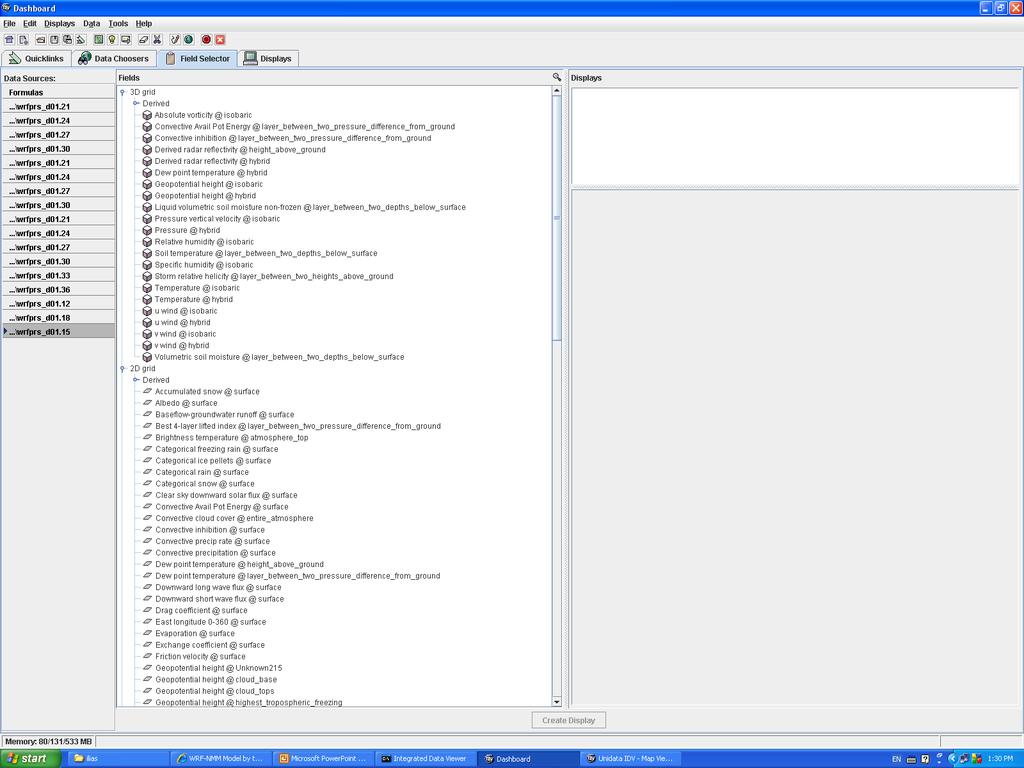Click the green globe toolbar icon
1024x768 pixels.
[x=189, y=40]
